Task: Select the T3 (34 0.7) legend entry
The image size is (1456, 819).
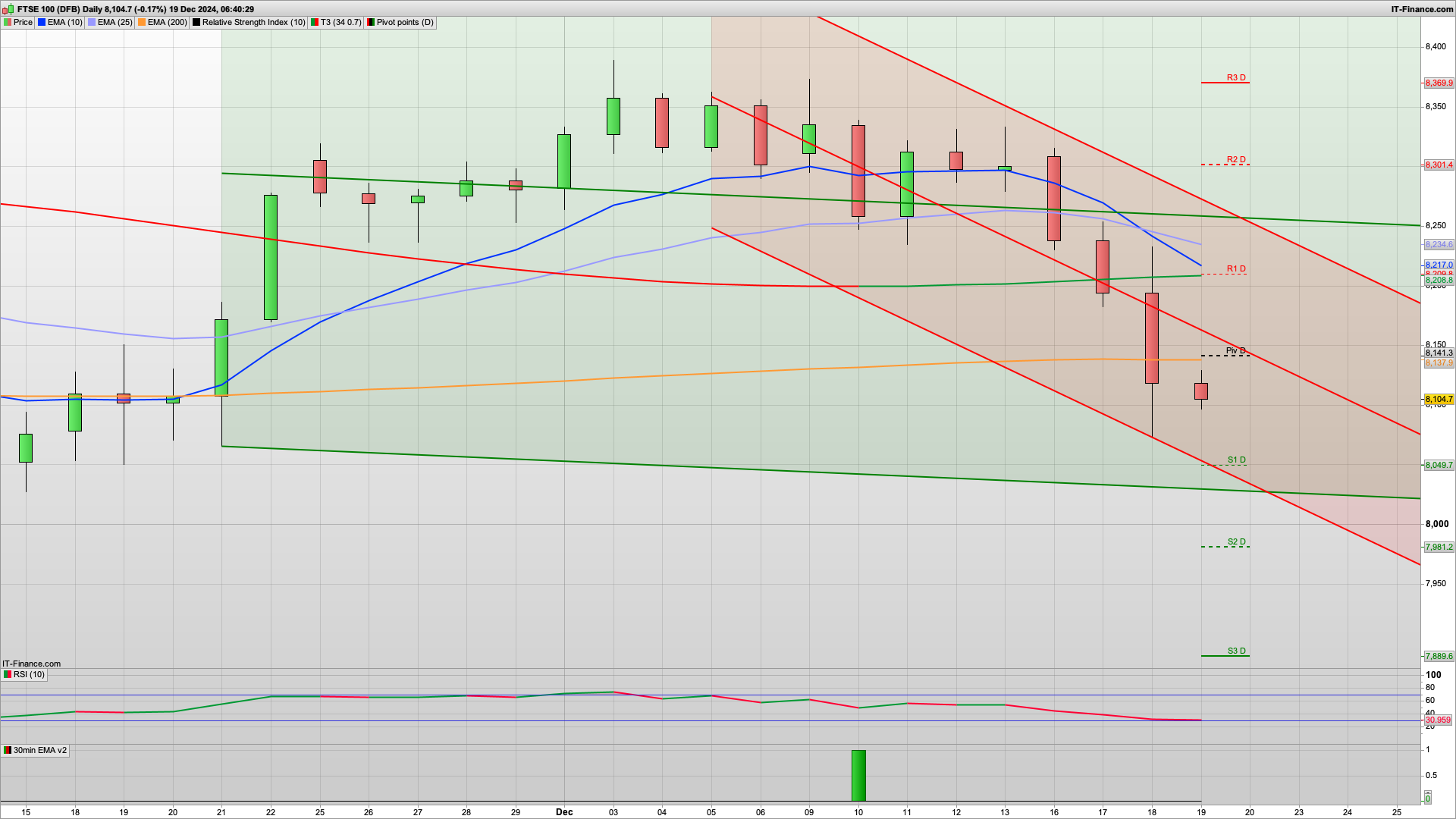Action: (x=336, y=22)
